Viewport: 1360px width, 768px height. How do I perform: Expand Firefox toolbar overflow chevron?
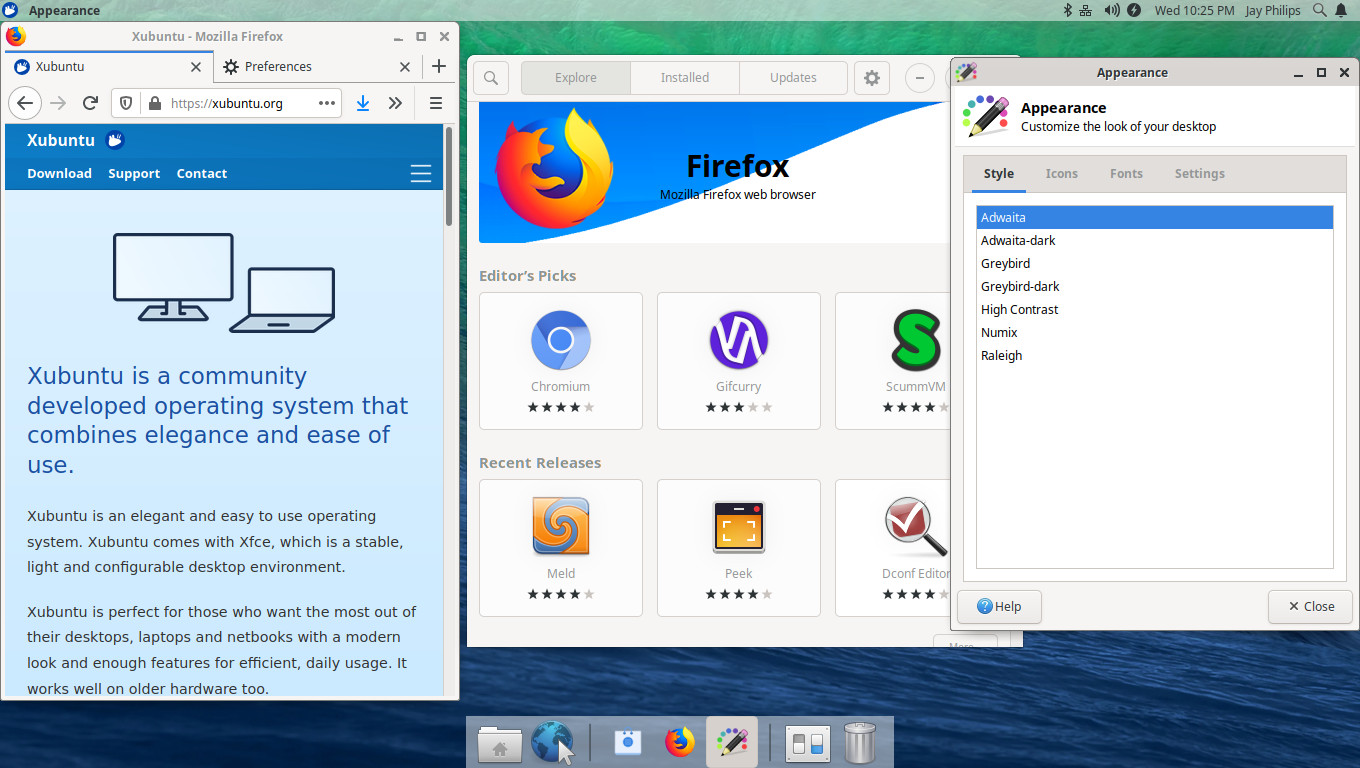[395, 103]
